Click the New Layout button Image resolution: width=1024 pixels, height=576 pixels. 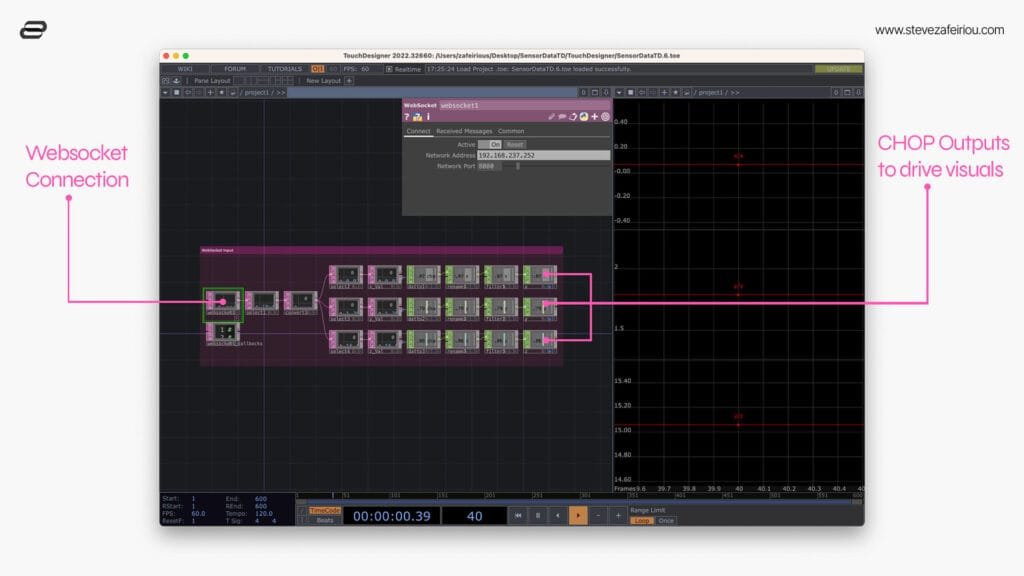pyautogui.click(x=323, y=81)
